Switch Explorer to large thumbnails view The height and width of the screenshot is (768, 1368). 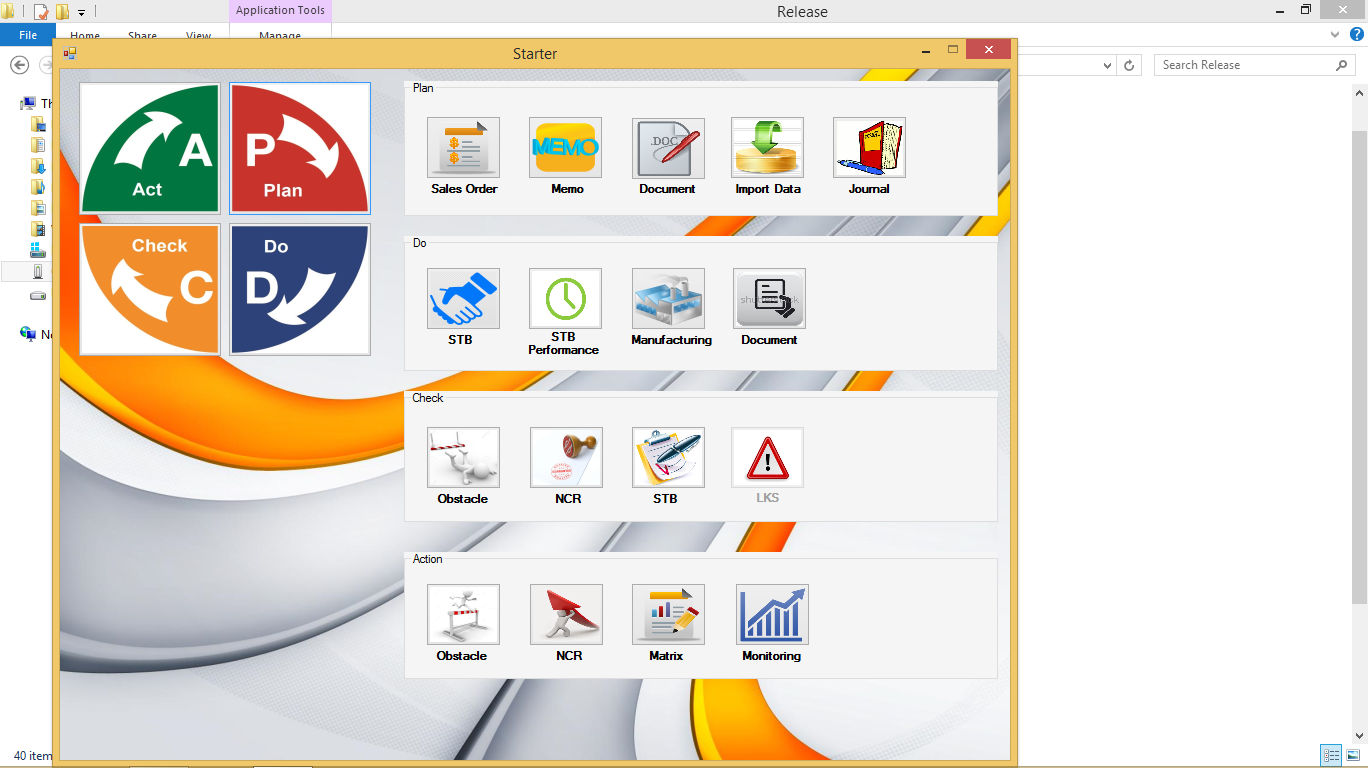click(1353, 755)
